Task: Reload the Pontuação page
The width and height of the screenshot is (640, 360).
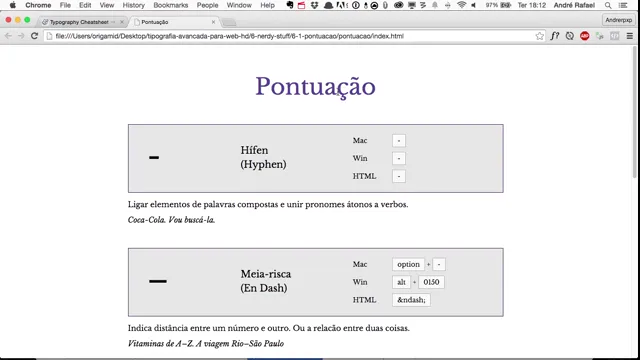Action: [35, 36]
